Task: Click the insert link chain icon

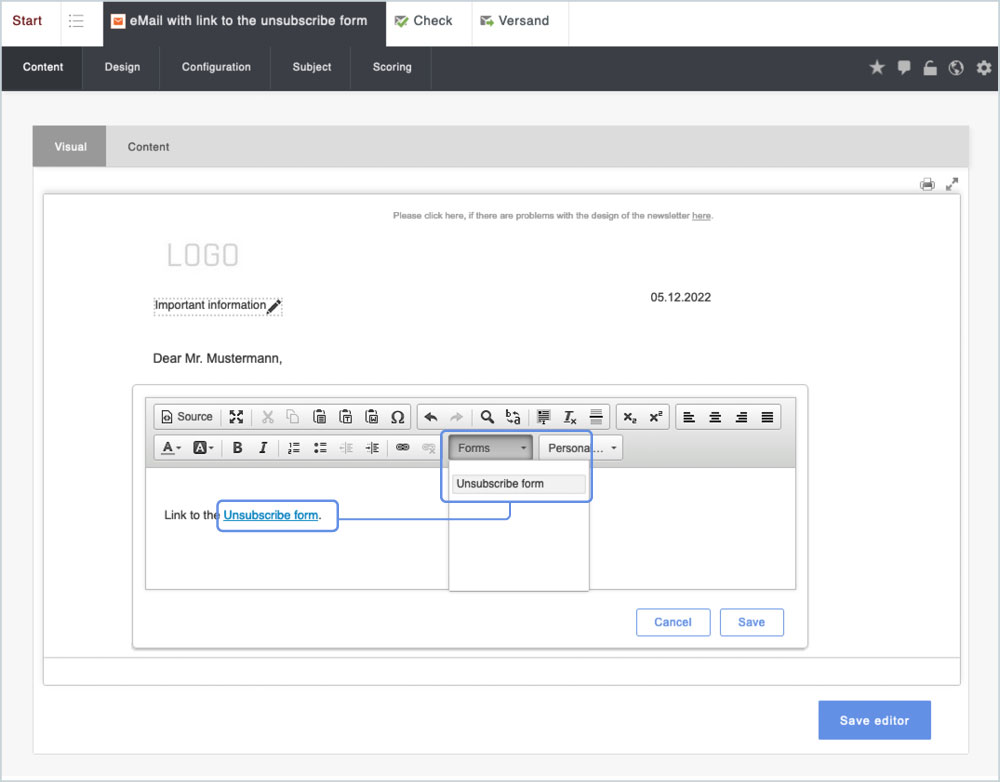Action: pos(403,448)
